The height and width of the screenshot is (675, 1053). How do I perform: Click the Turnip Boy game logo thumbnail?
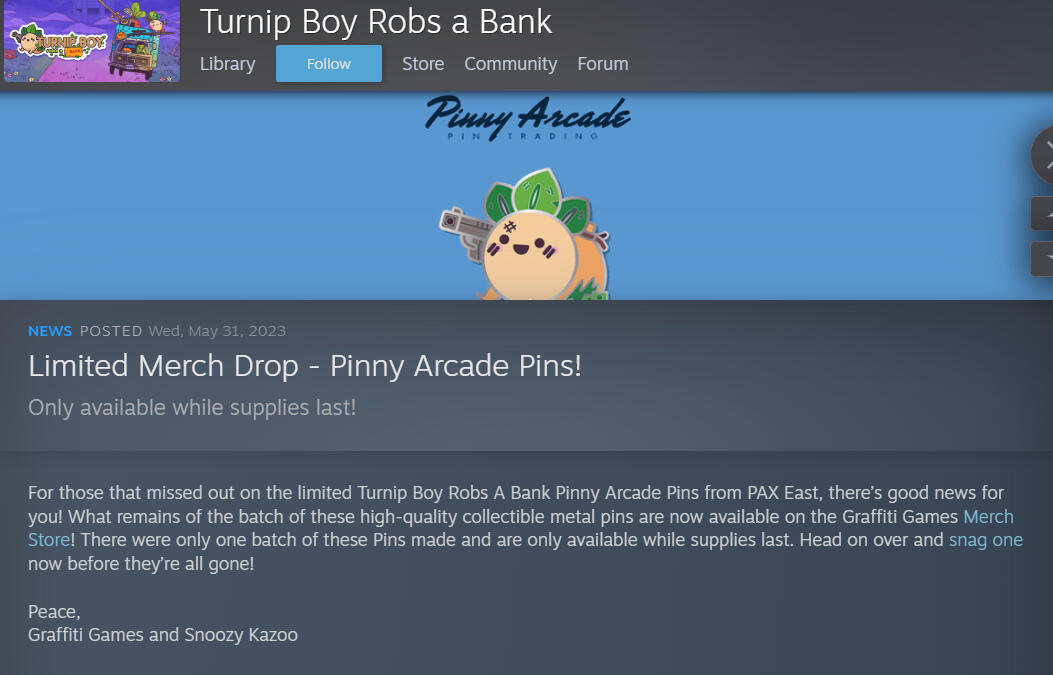(92, 40)
